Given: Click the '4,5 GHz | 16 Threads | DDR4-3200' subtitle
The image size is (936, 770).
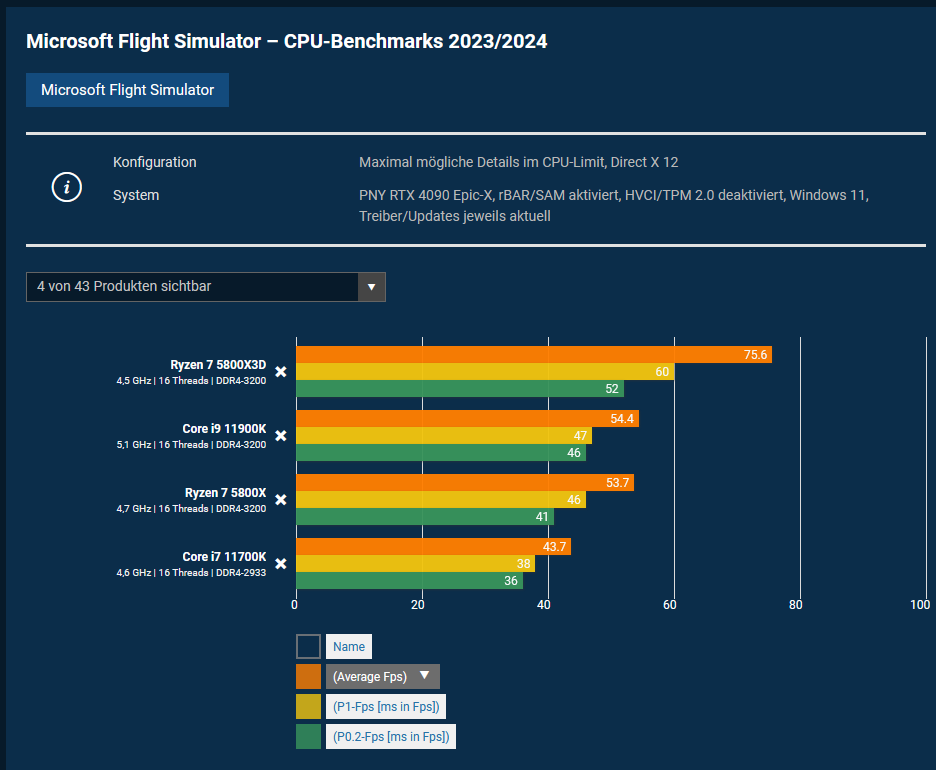Looking at the screenshot, I should tap(191, 381).
